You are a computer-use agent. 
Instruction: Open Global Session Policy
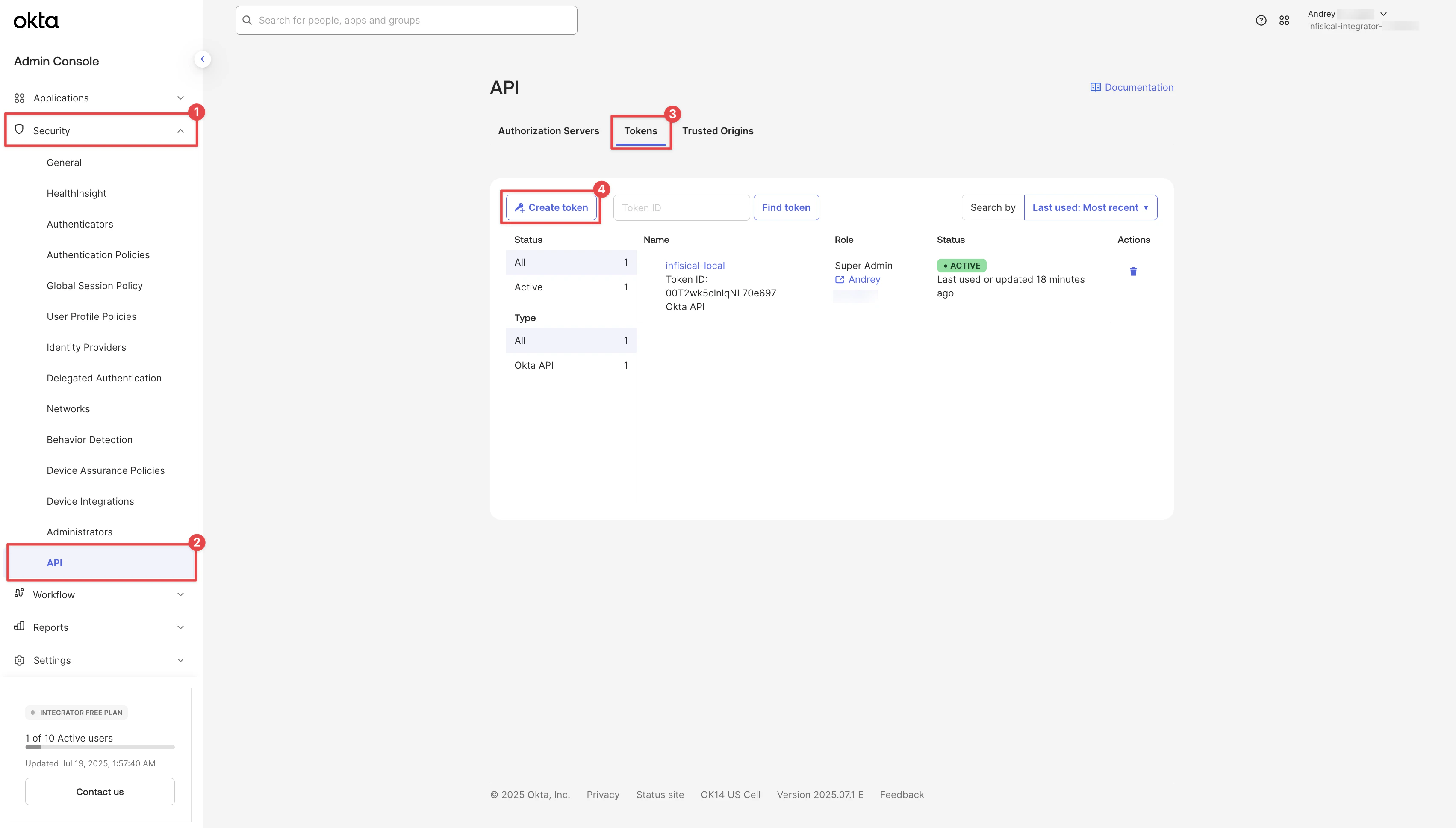[x=94, y=285]
